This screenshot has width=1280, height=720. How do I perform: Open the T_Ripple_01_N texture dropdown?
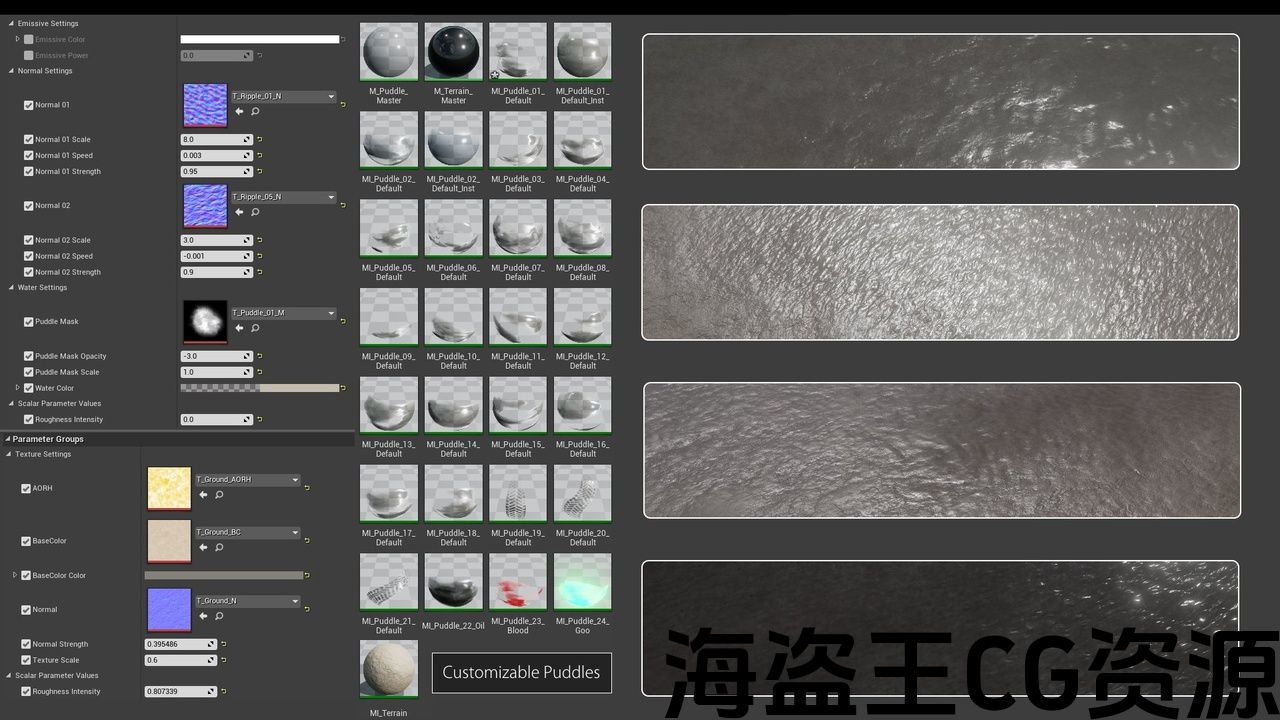point(331,97)
